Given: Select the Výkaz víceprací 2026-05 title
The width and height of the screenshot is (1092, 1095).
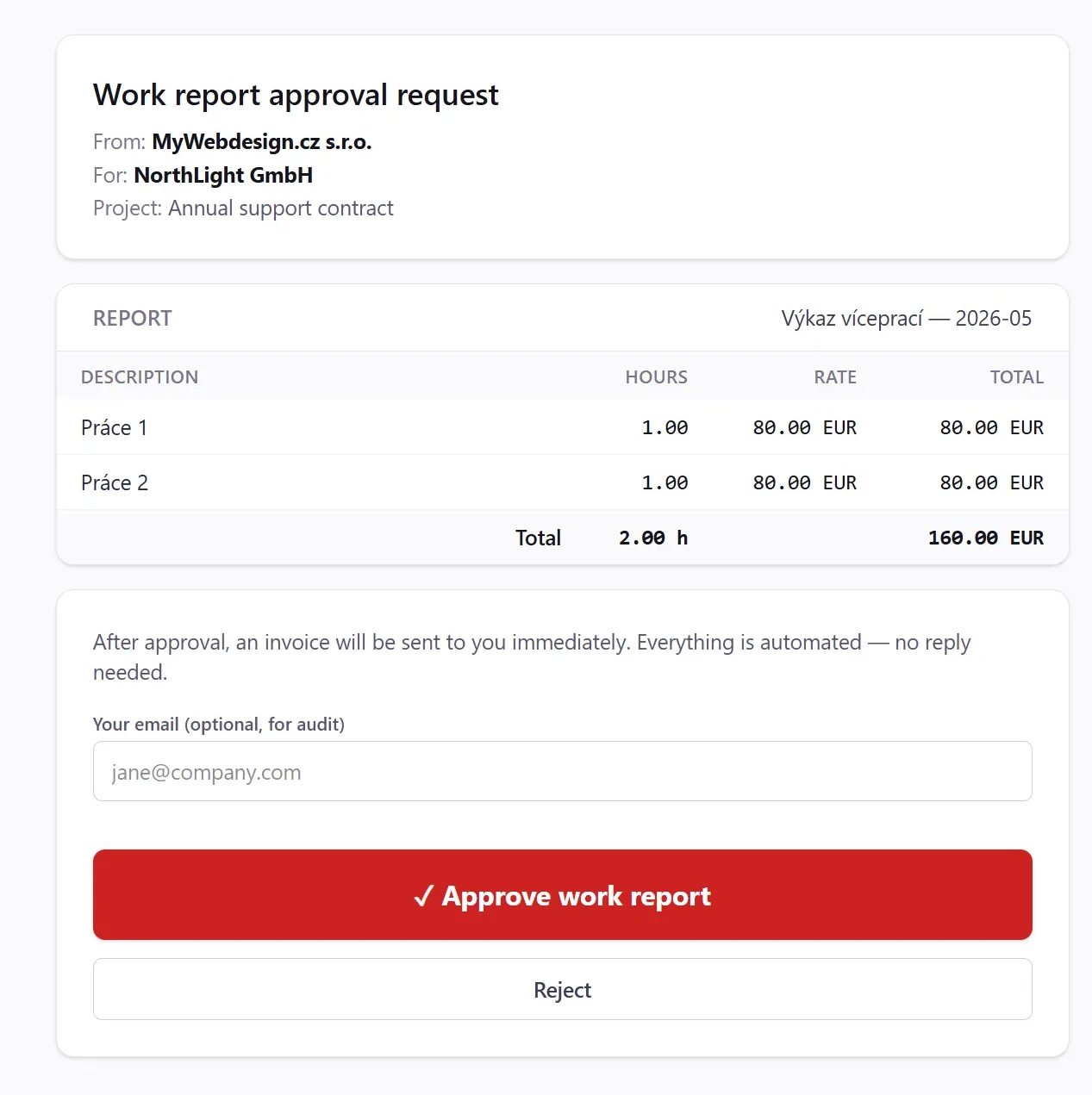Looking at the screenshot, I should 907,318.
